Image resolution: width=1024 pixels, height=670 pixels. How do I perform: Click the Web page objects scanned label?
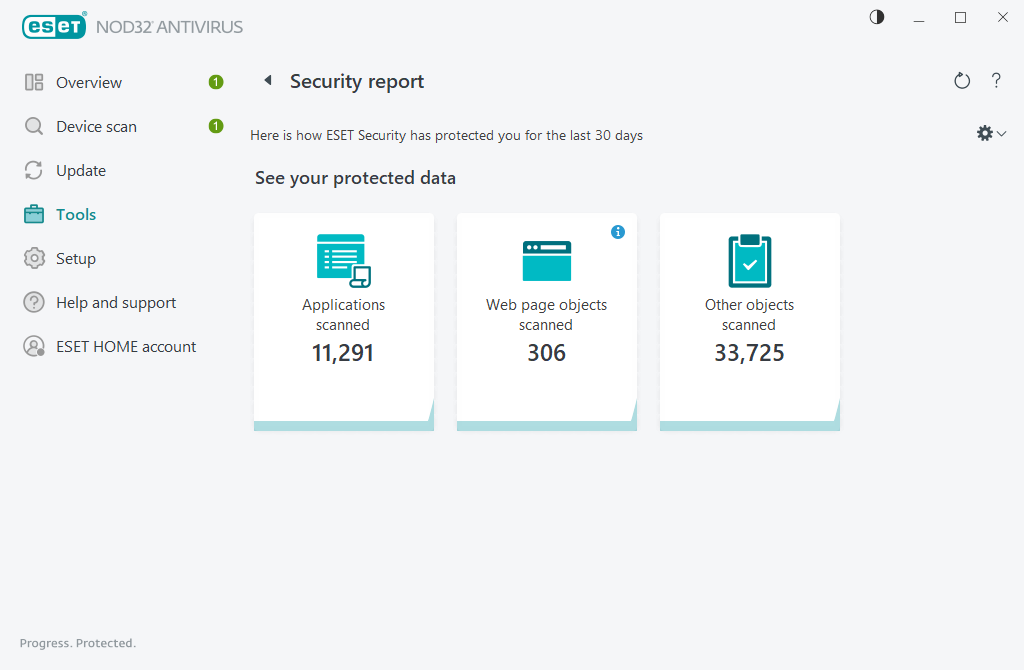[547, 315]
